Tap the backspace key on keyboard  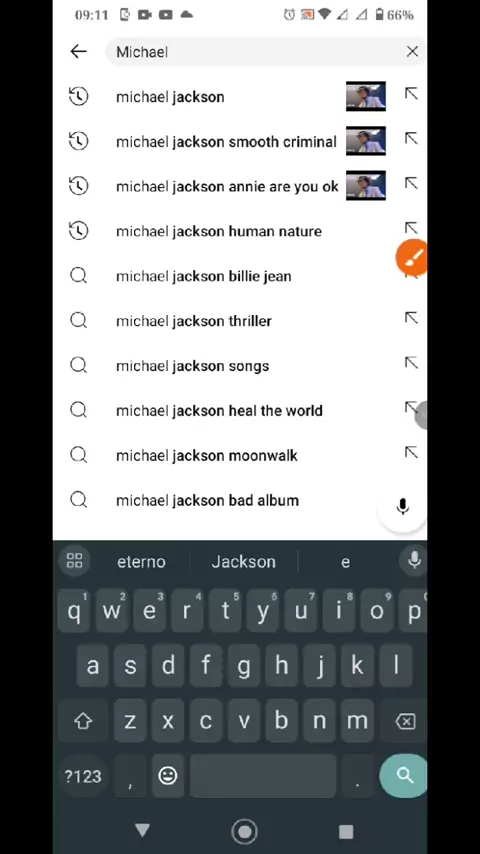pyautogui.click(x=405, y=721)
